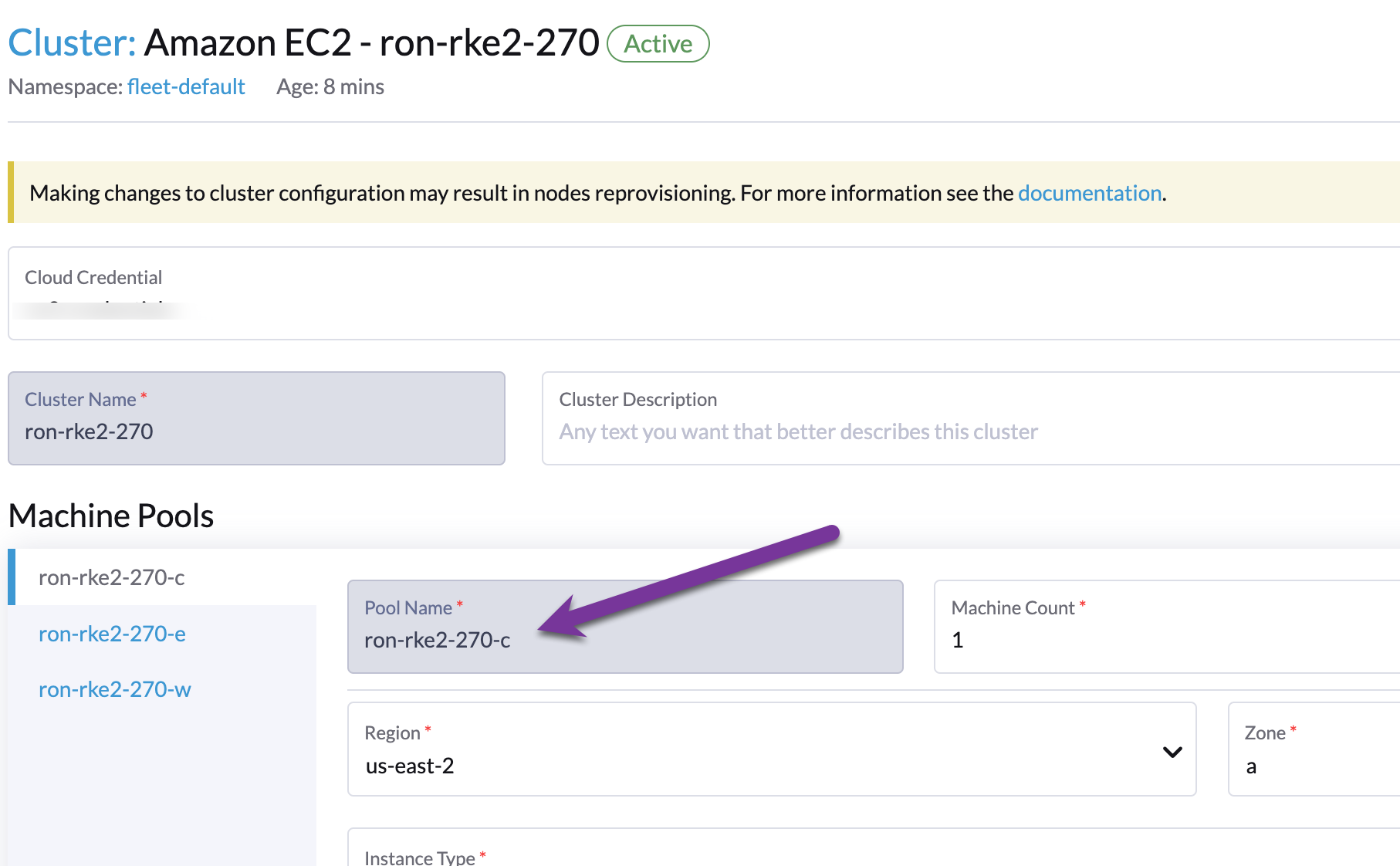Open the fleet-default namespace link

(185, 86)
